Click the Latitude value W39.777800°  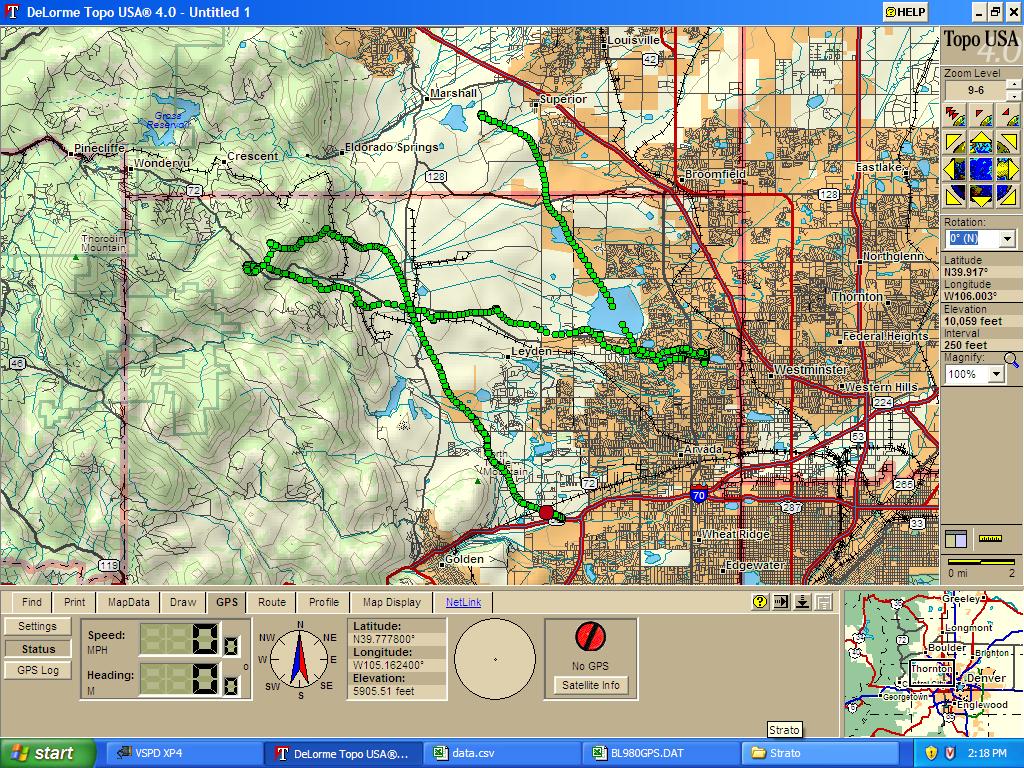tap(384, 639)
